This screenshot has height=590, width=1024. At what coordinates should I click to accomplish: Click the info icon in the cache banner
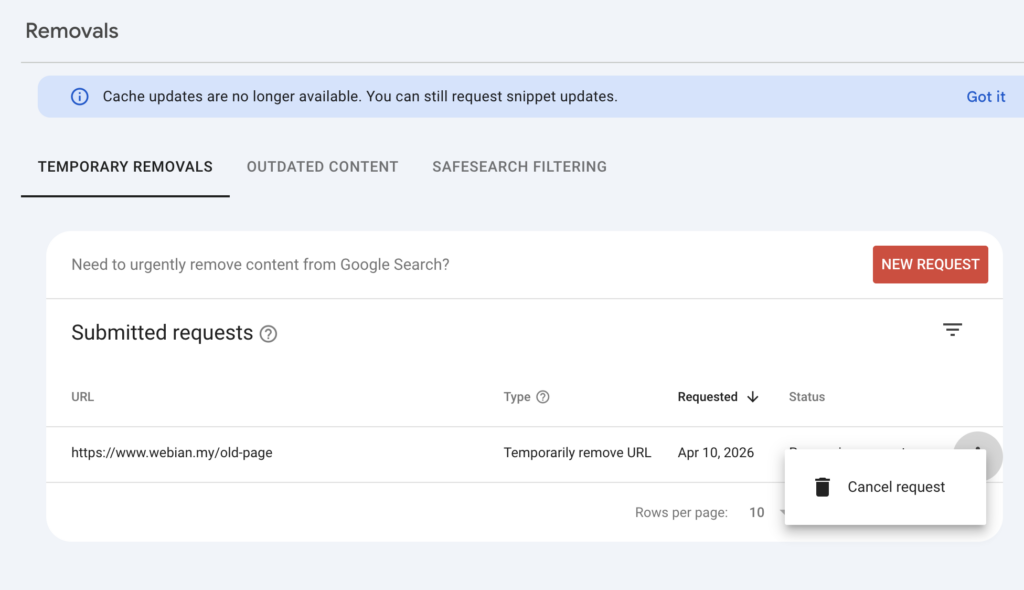(79, 97)
